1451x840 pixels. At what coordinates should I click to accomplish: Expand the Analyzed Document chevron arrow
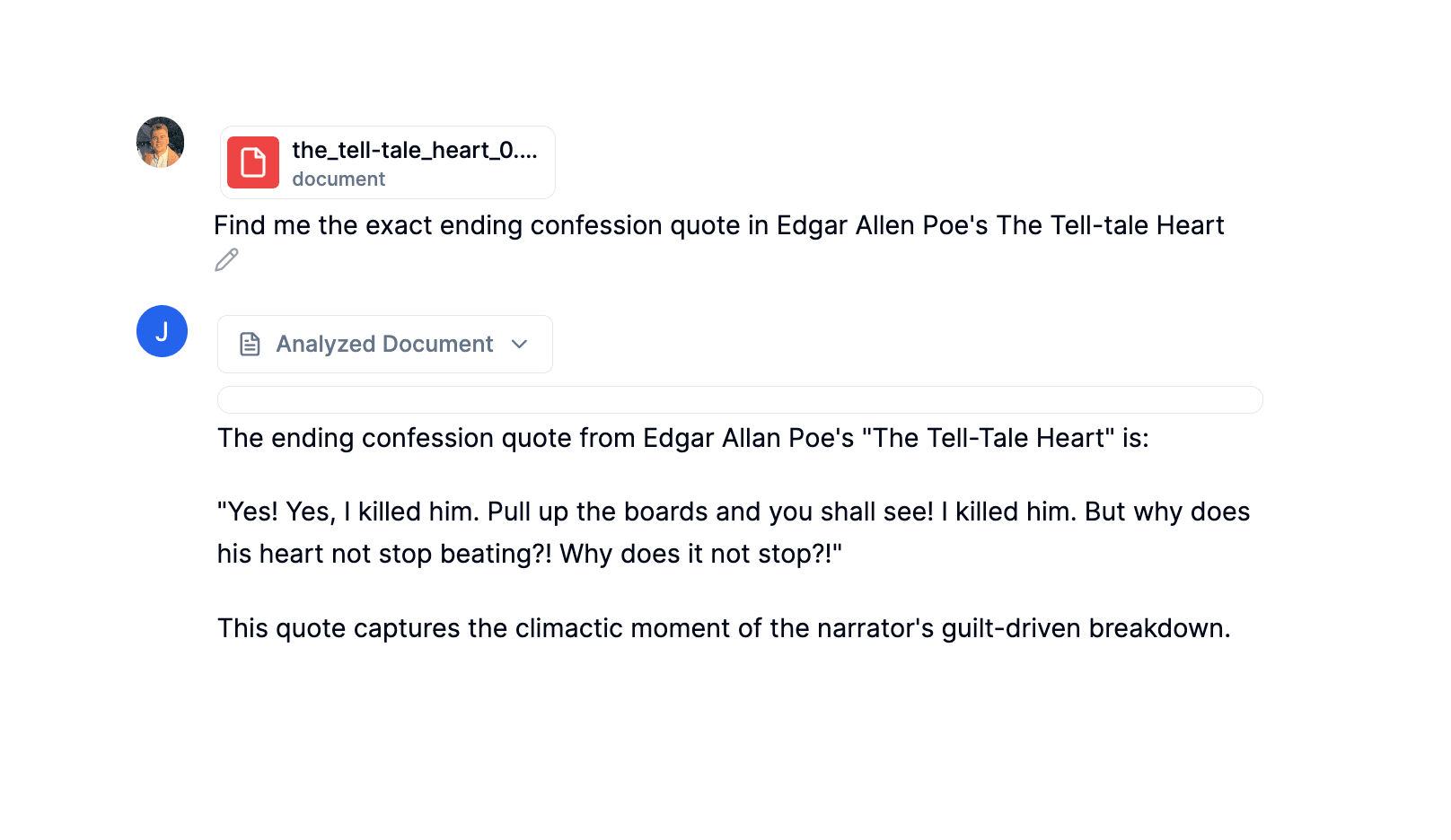(519, 345)
